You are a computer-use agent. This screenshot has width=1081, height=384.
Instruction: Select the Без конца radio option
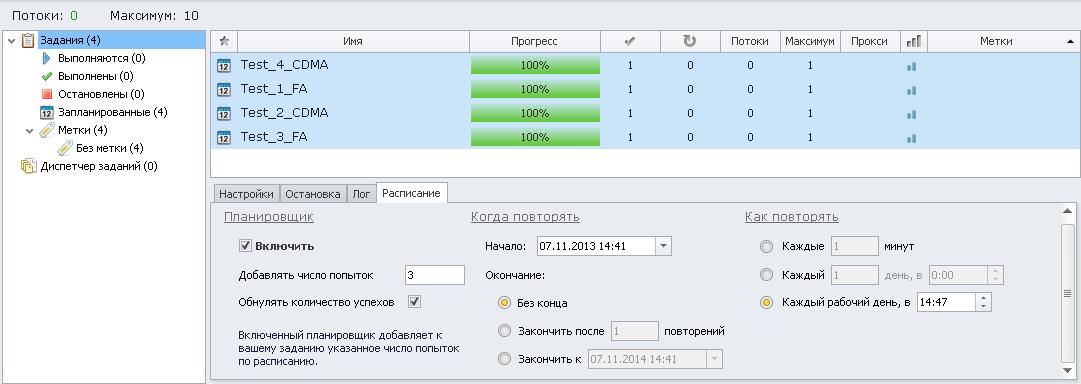point(505,303)
